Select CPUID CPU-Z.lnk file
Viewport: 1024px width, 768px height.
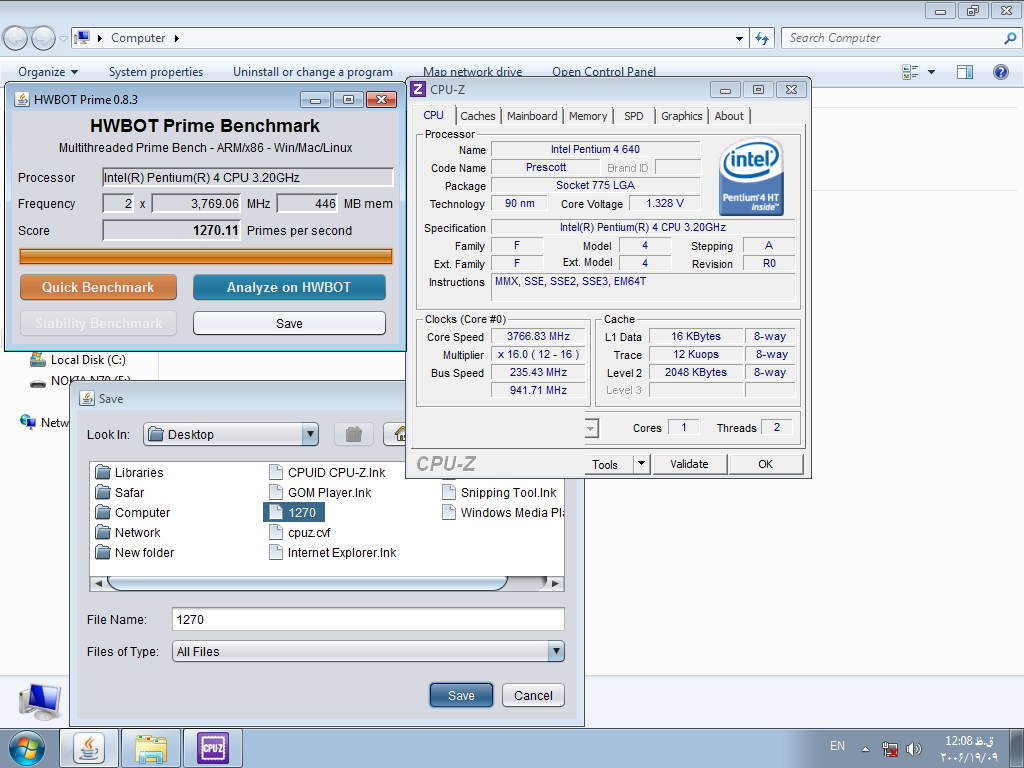click(327, 472)
